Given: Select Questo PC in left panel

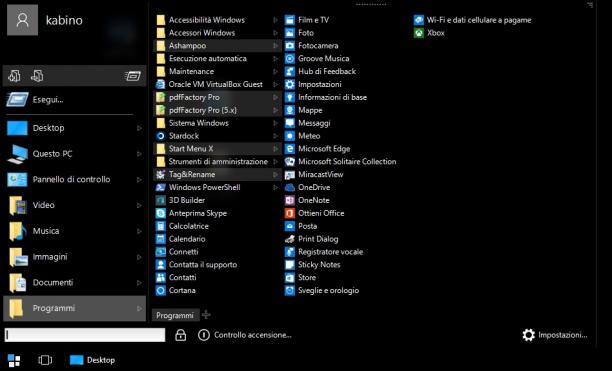Looking at the screenshot, I should point(74,154).
